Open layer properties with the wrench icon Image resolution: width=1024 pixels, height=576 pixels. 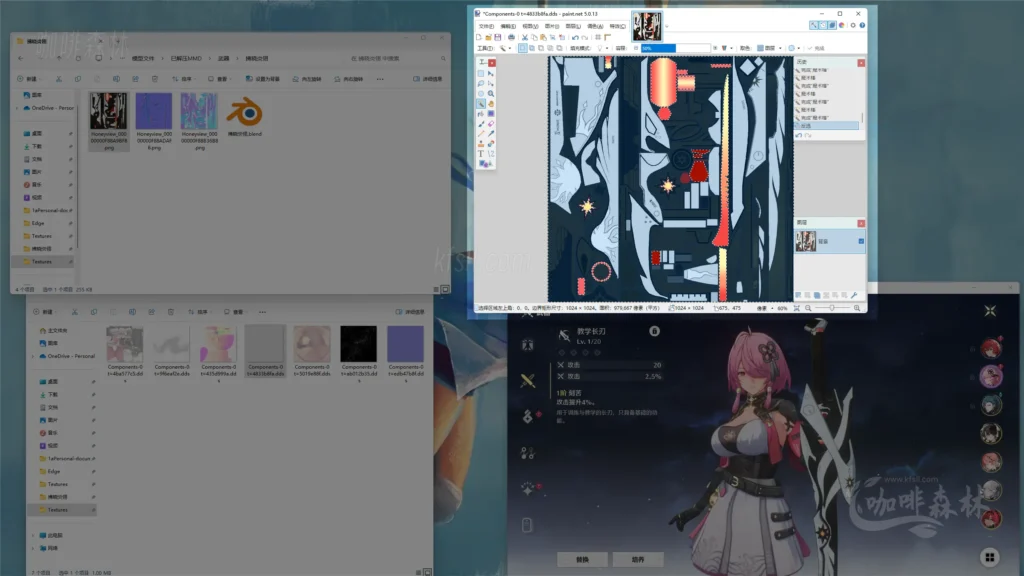tap(855, 294)
